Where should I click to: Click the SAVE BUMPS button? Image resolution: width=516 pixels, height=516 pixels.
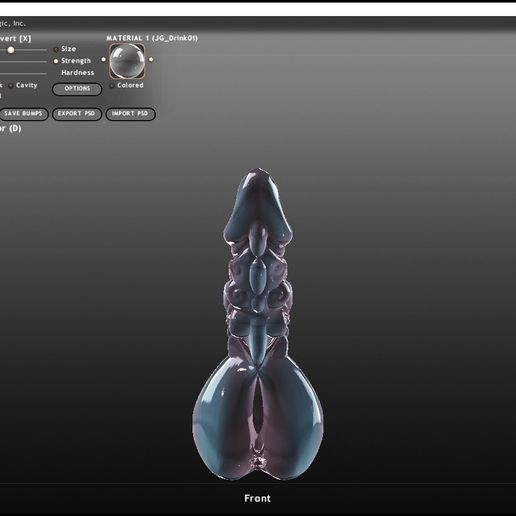[x=23, y=114]
